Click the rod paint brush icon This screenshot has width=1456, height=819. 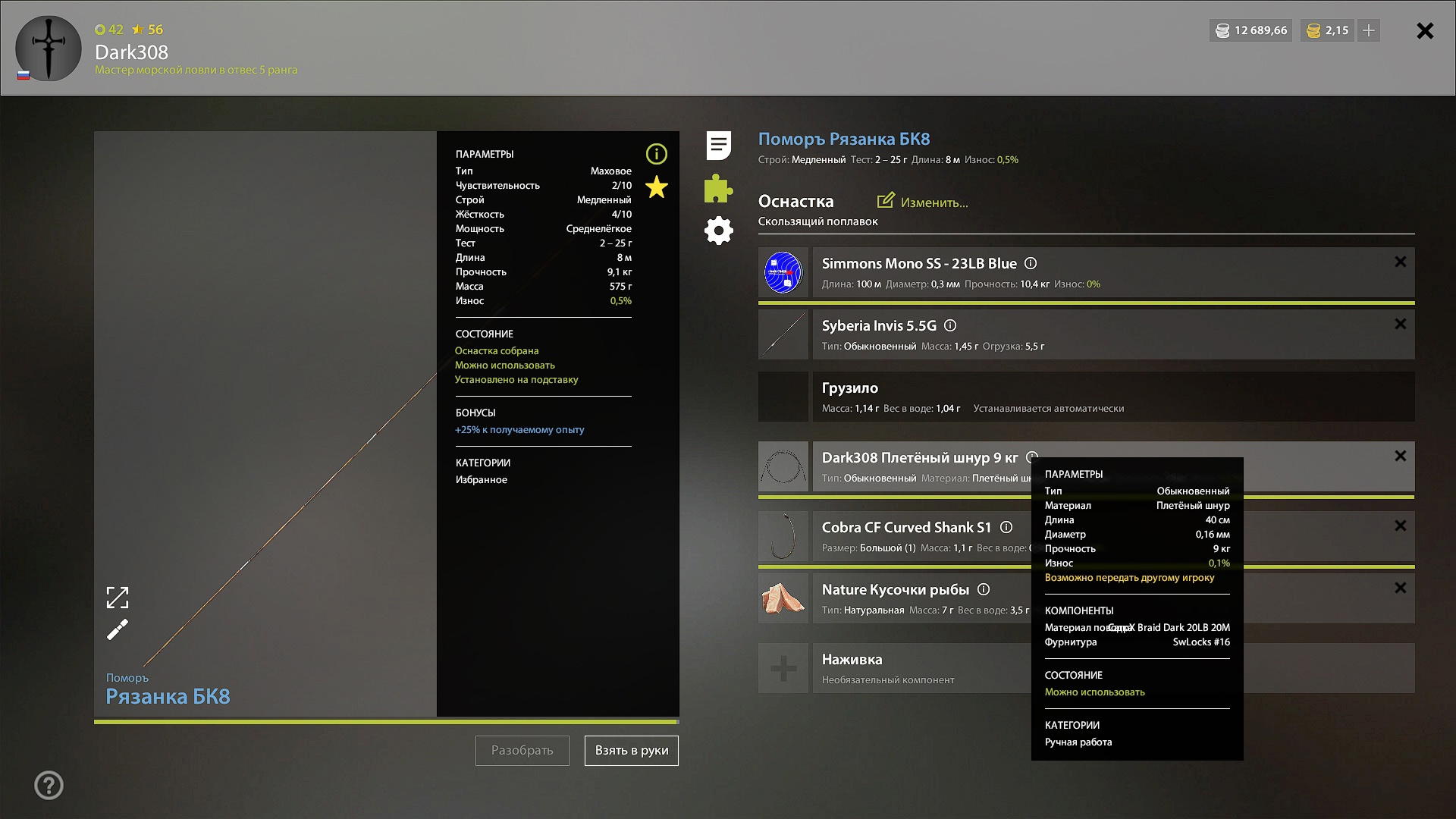(118, 629)
